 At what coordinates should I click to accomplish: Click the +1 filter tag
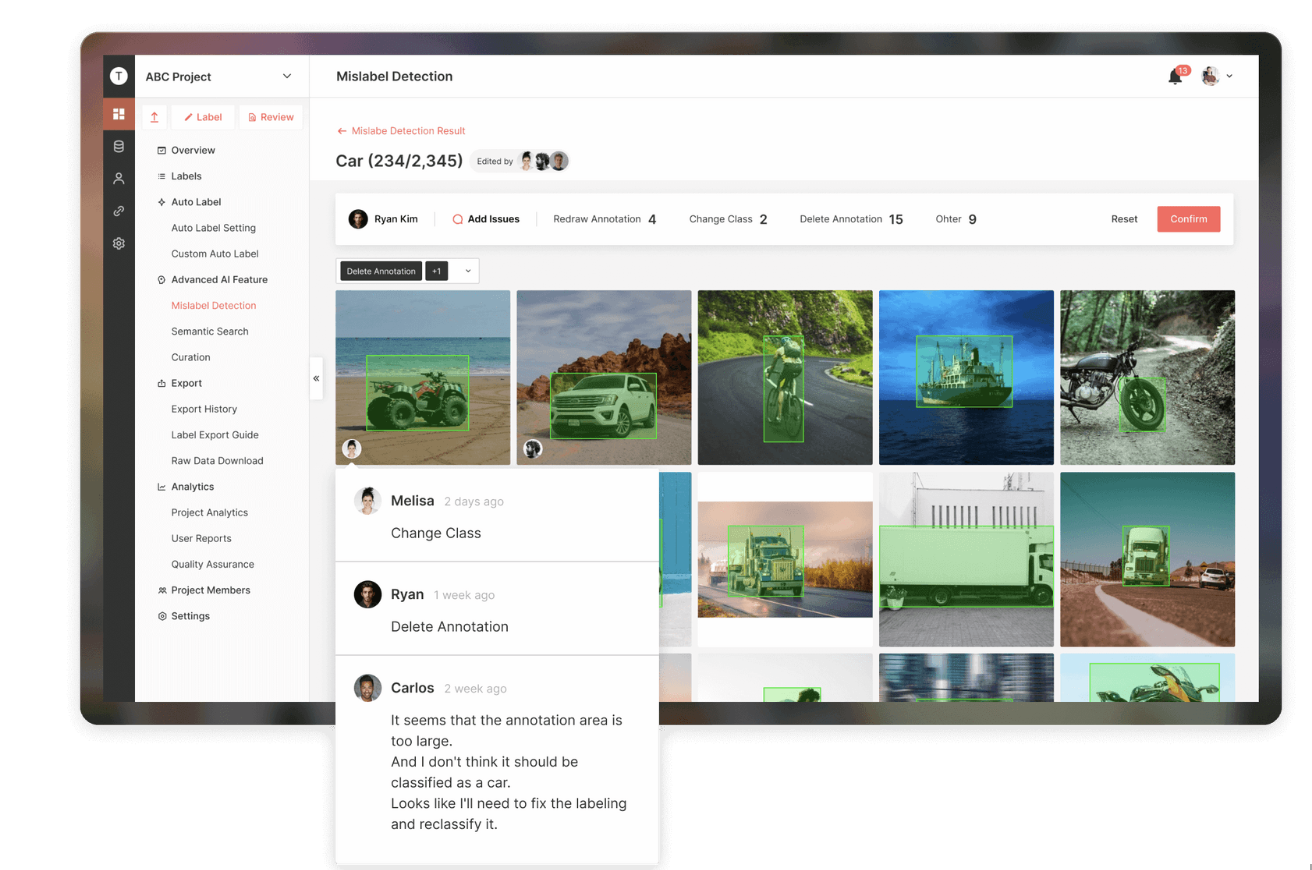tap(437, 271)
